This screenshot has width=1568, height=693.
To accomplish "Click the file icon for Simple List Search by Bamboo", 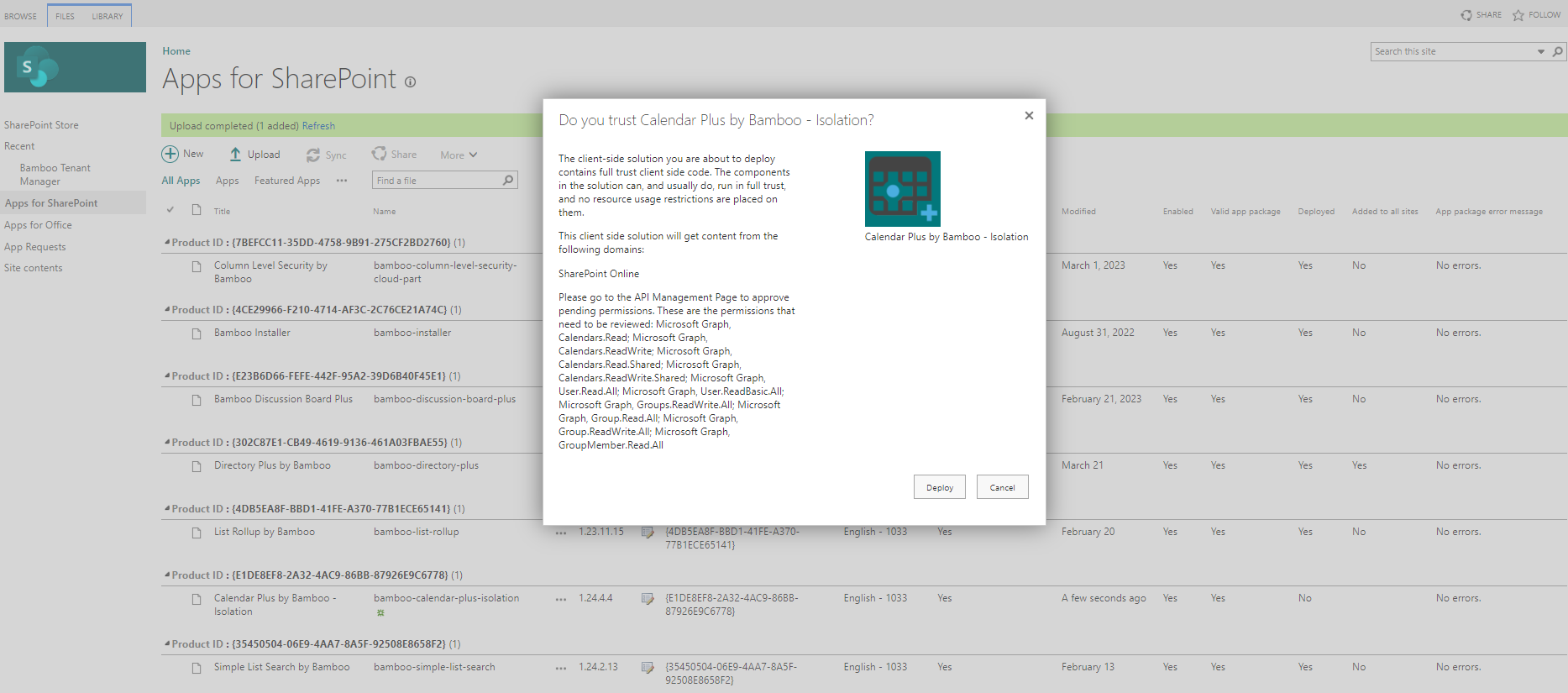I will 197,669.
